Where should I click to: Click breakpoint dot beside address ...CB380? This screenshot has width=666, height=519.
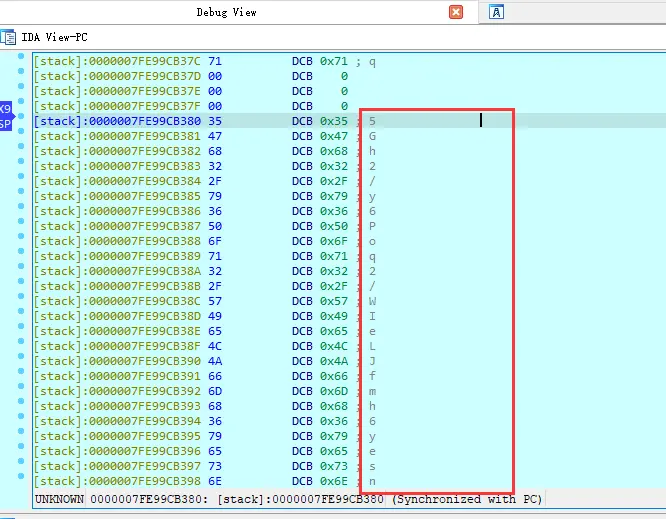pyautogui.click(x=21, y=116)
